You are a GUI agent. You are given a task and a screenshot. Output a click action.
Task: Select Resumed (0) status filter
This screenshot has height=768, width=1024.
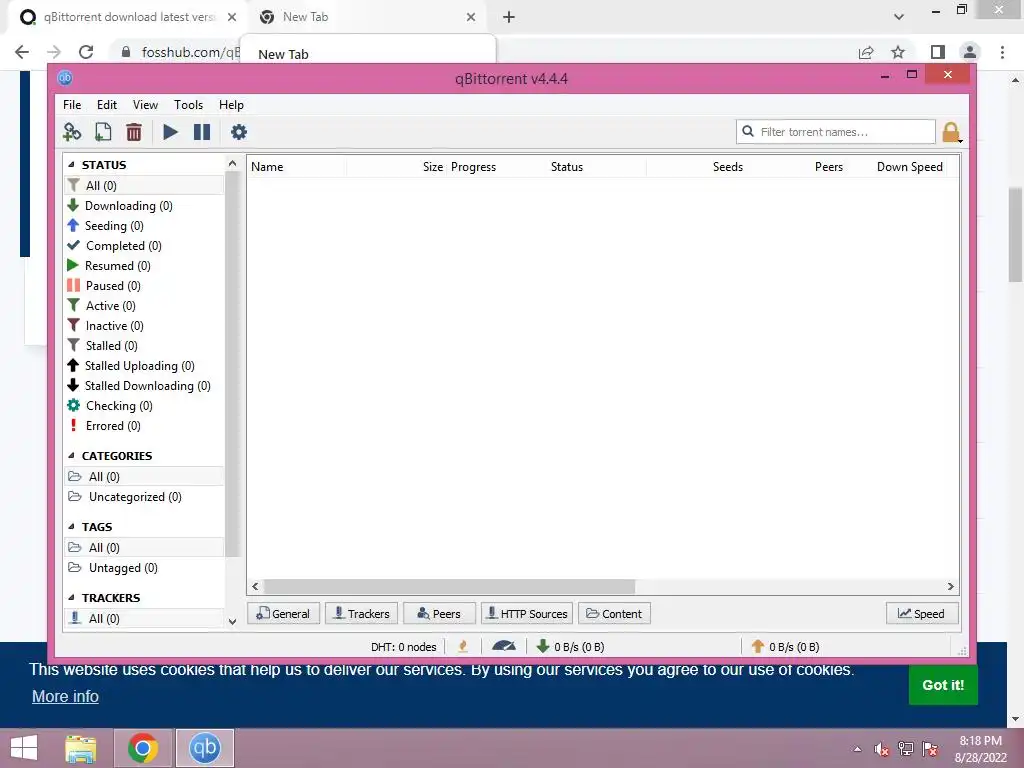(x=118, y=266)
